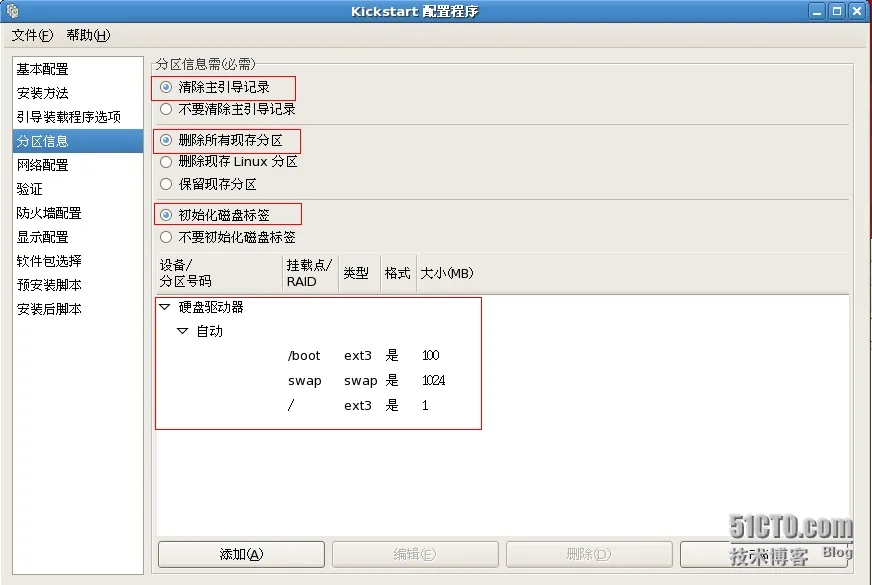Click the 添加(A) button
Viewport: 872px width, 585px height.
tap(241, 554)
